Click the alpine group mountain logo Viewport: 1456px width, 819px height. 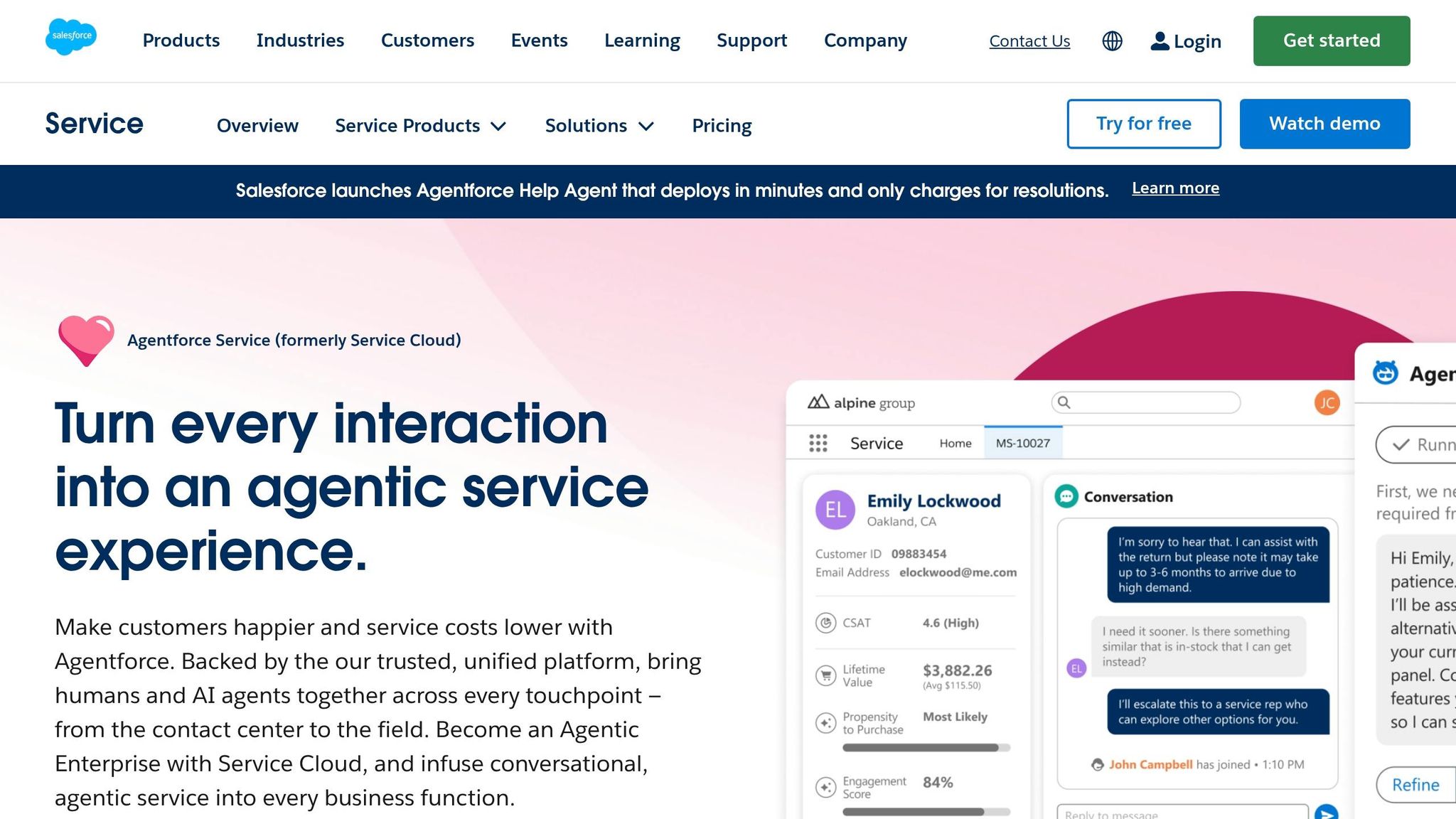818,402
